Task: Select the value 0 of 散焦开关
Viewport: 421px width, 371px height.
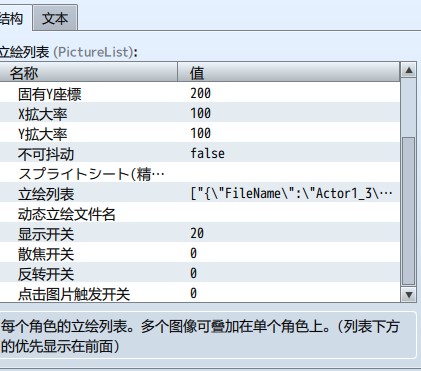Action: (x=194, y=253)
